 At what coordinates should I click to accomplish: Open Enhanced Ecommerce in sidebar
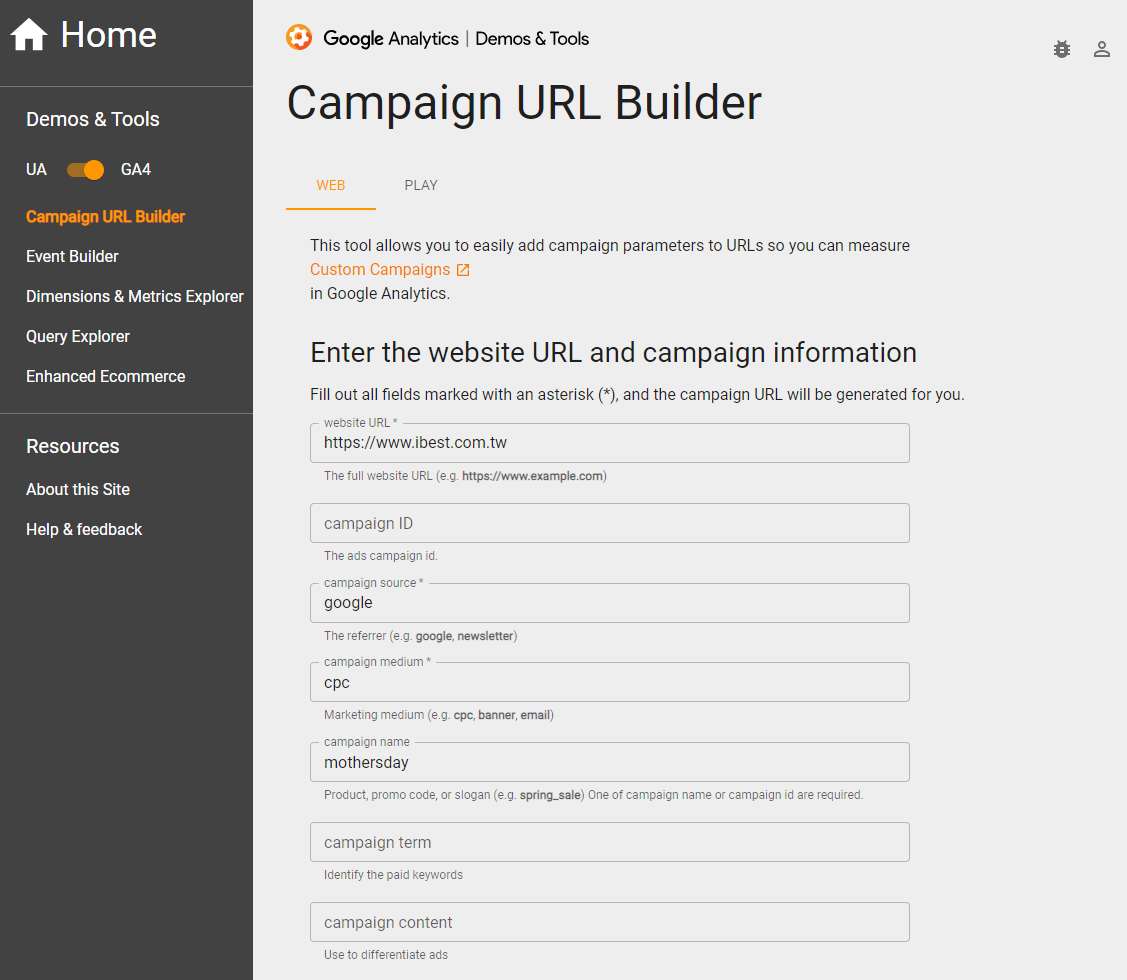click(x=106, y=376)
